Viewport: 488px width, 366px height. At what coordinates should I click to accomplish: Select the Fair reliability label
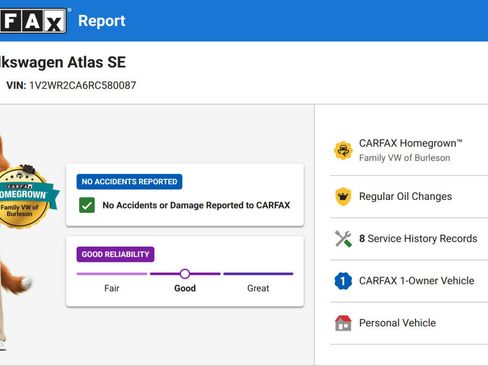112,288
